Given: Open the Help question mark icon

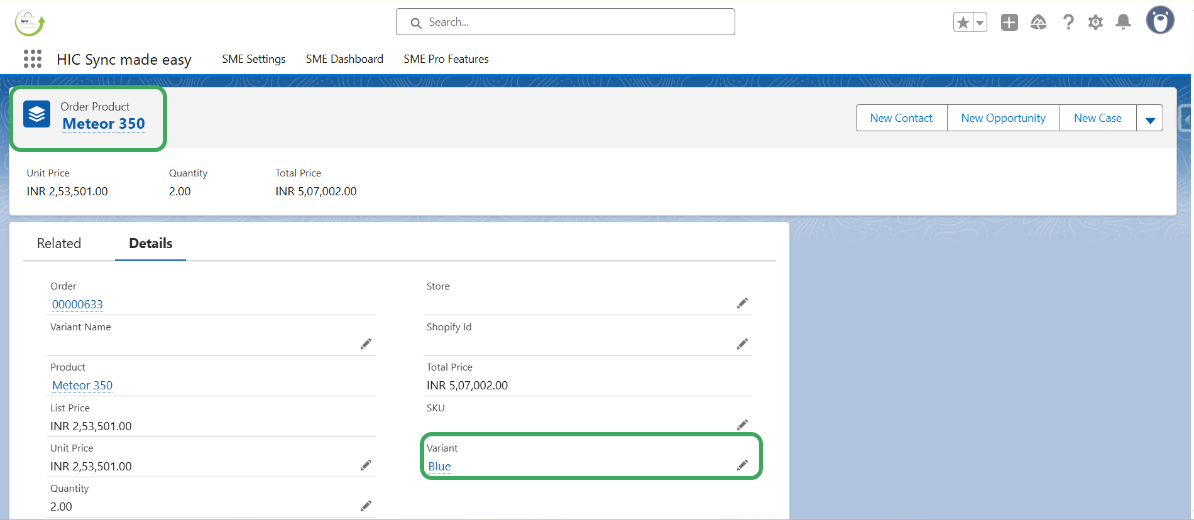Looking at the screenshot, I should (x=1068, y=22).
